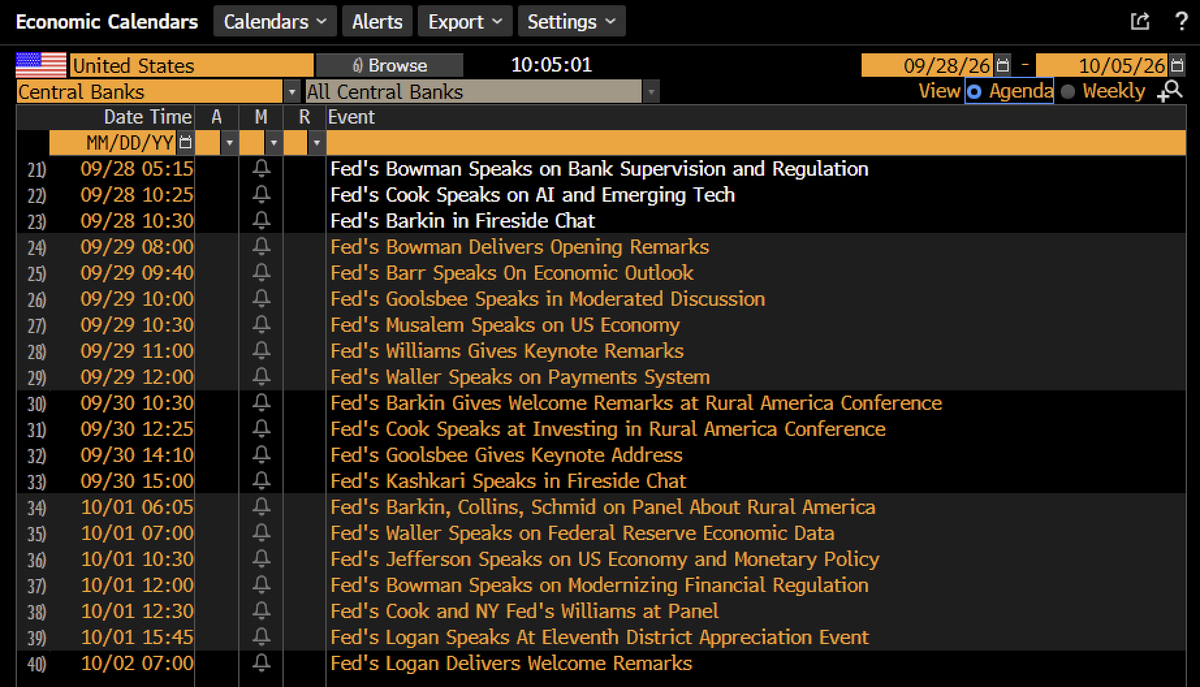Set alert bell for Cook Investing in Rural America
Image resolution: width=1200 pixels, height=687 pixels.
(261, 429)
